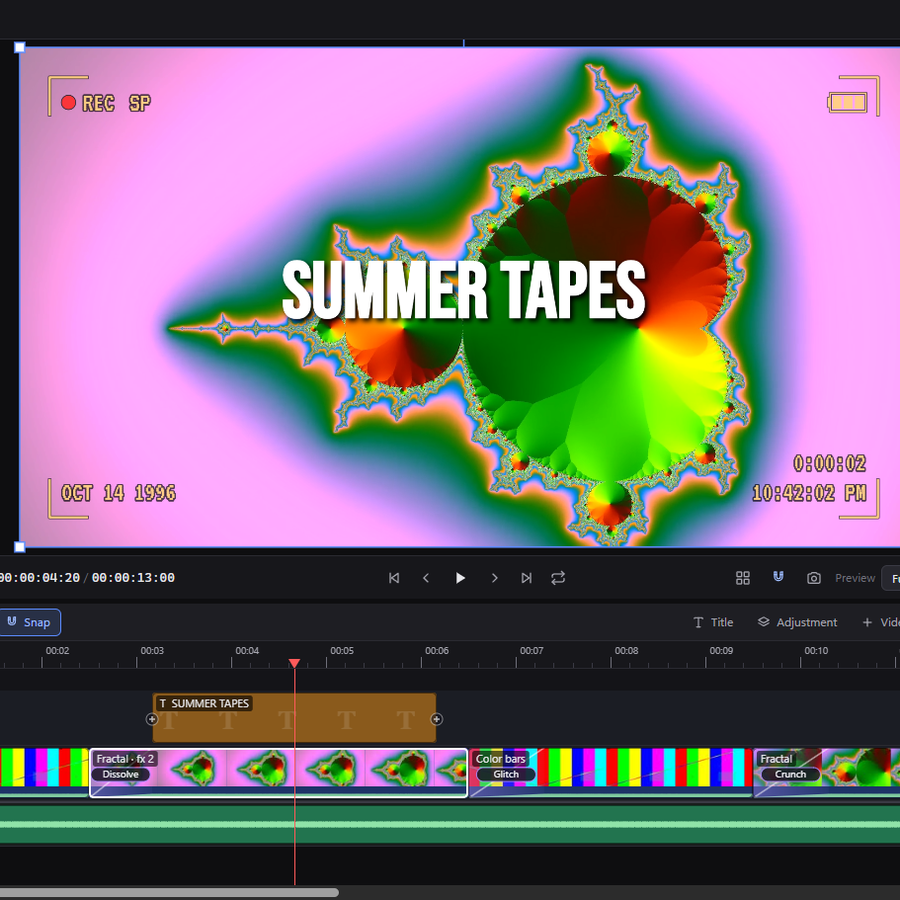Image resolution: width=900 pixels, height=900 pixels.
Task: Click the SUMMER TAPES text in preview
Action: [464, 290]
